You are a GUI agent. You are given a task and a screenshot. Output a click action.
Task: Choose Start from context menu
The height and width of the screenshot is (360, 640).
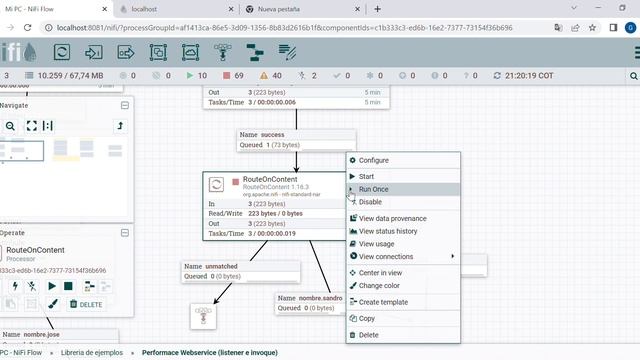pos(403,176)
